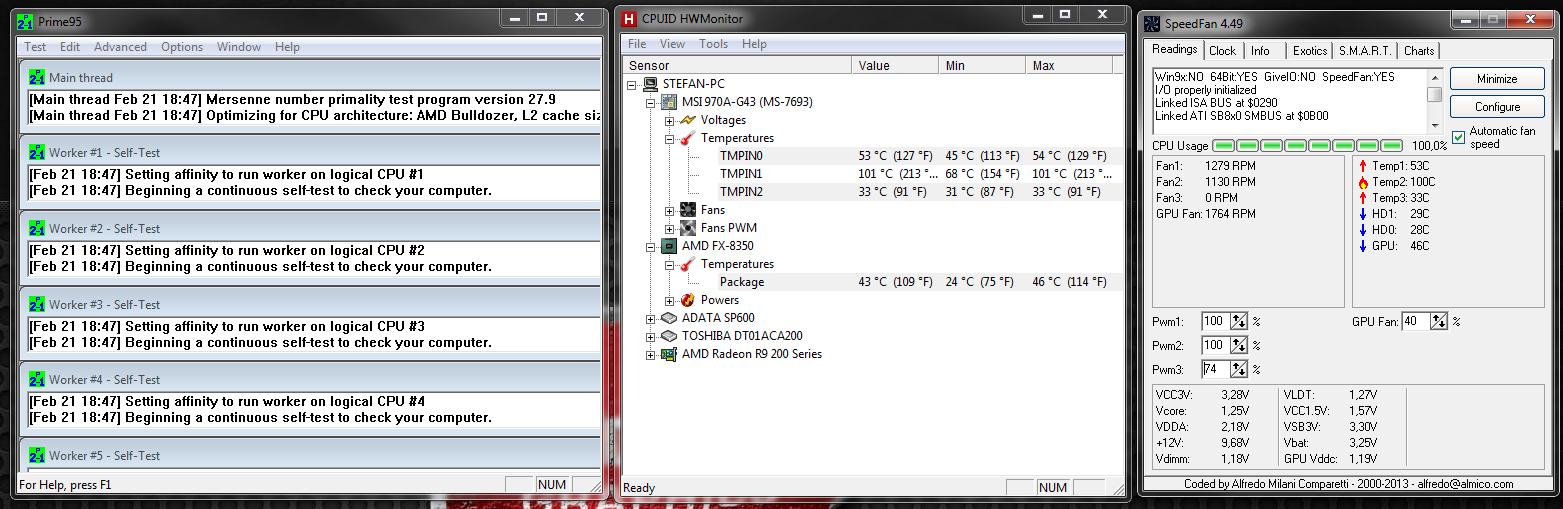
Task: Collapse the motherboard Temperatures node
Action: [669, 139]
